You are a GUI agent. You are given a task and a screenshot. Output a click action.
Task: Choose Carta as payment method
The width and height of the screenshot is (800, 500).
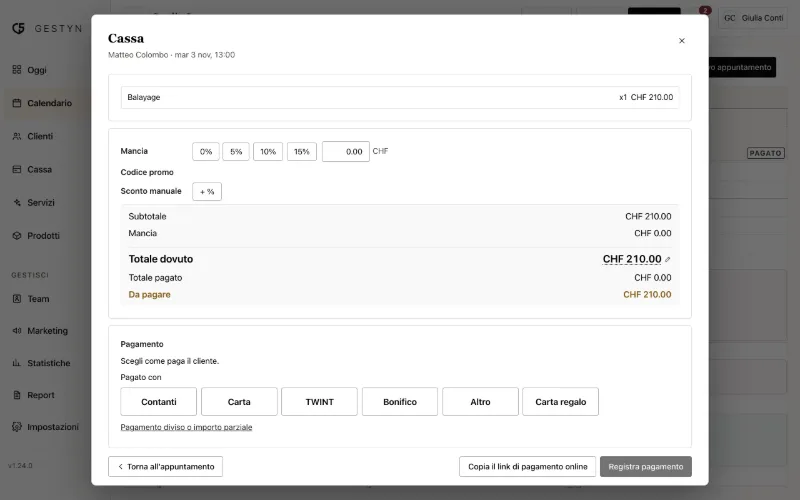coord(239,402)
